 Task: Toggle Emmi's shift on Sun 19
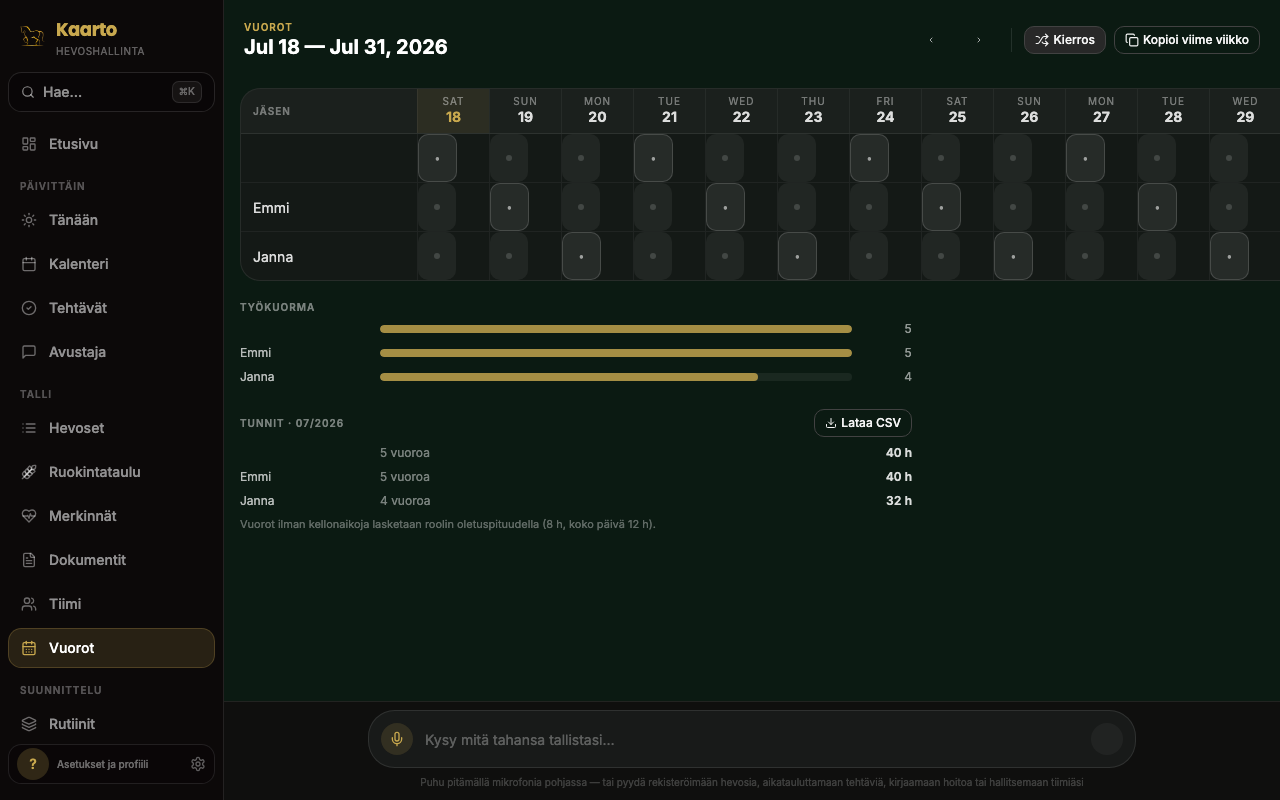(509, 207)
